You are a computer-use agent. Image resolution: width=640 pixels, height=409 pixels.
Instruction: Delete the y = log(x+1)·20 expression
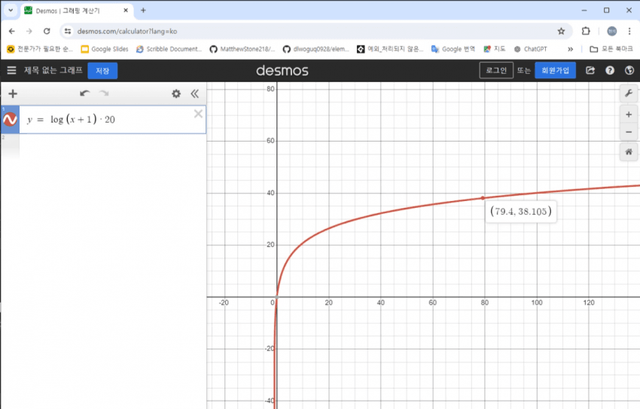pos(198,113)
